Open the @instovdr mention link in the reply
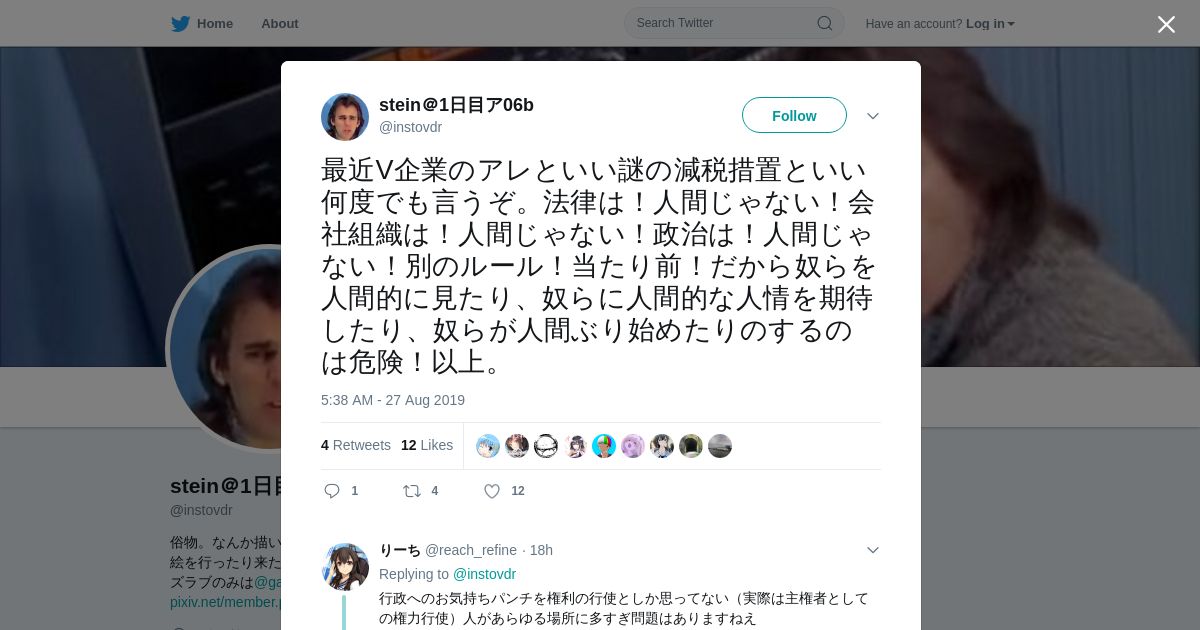1200x630 pixels. pos(484,574)
